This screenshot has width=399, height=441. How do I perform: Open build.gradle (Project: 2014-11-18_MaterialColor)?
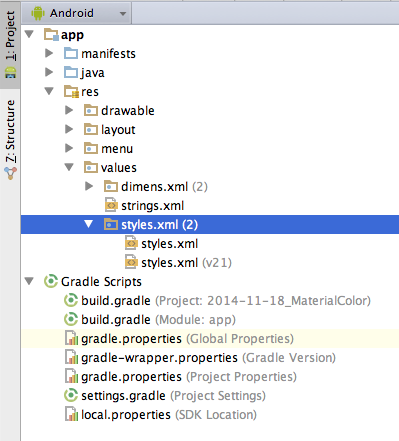click(x=226, y=301)
